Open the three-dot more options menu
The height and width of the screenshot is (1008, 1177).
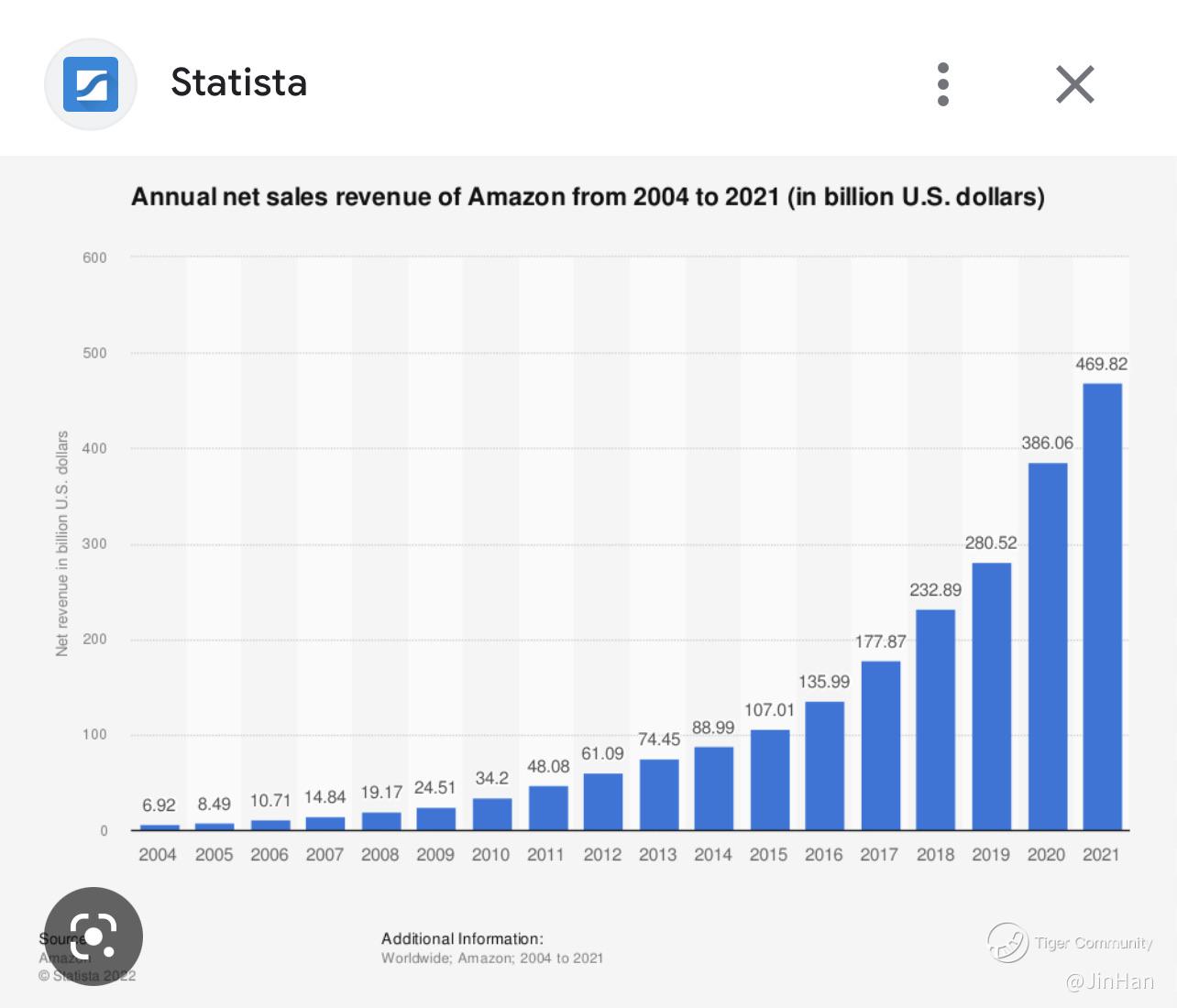(x=943, y=84)
